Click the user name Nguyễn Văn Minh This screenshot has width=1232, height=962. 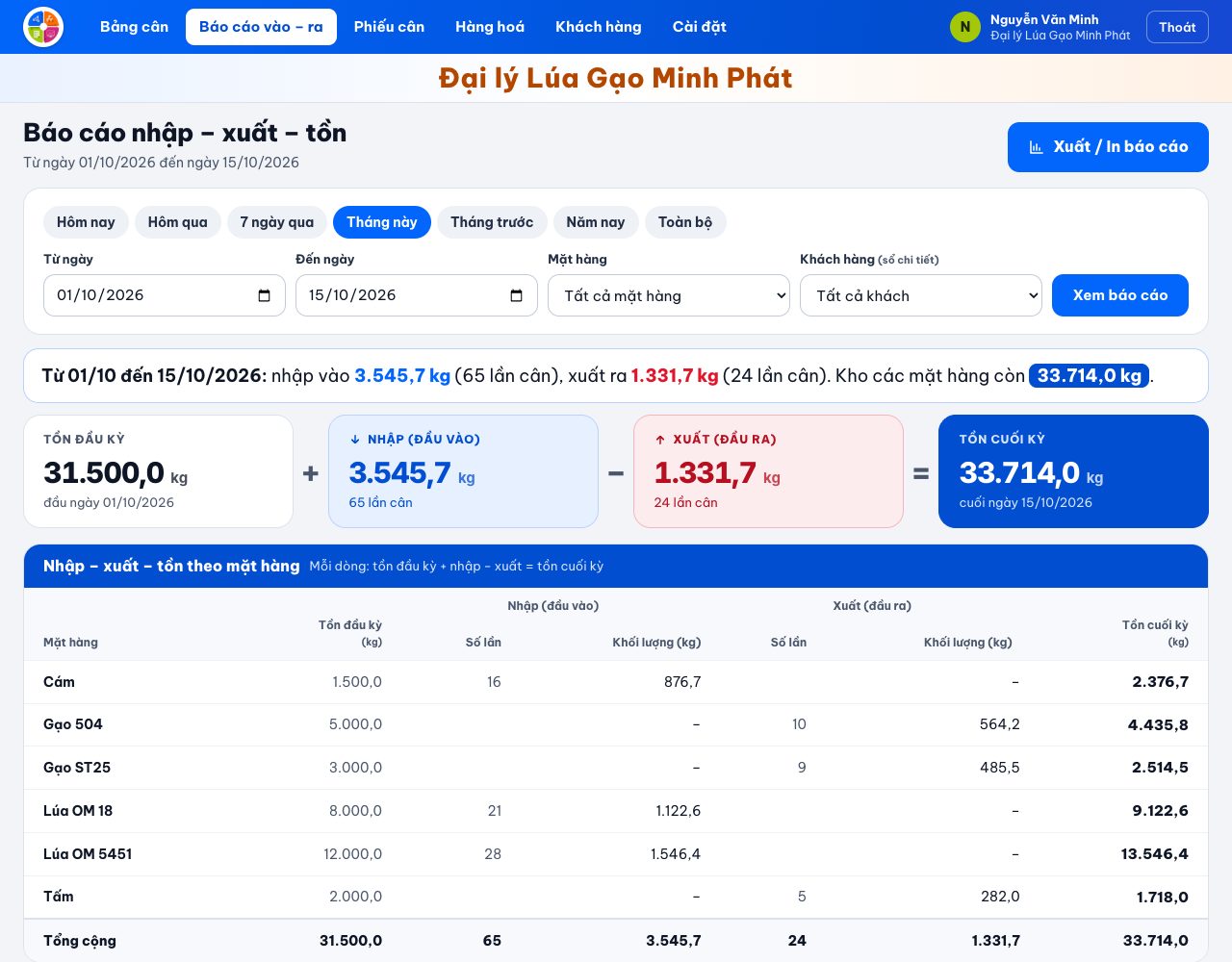pos(1044,19)
